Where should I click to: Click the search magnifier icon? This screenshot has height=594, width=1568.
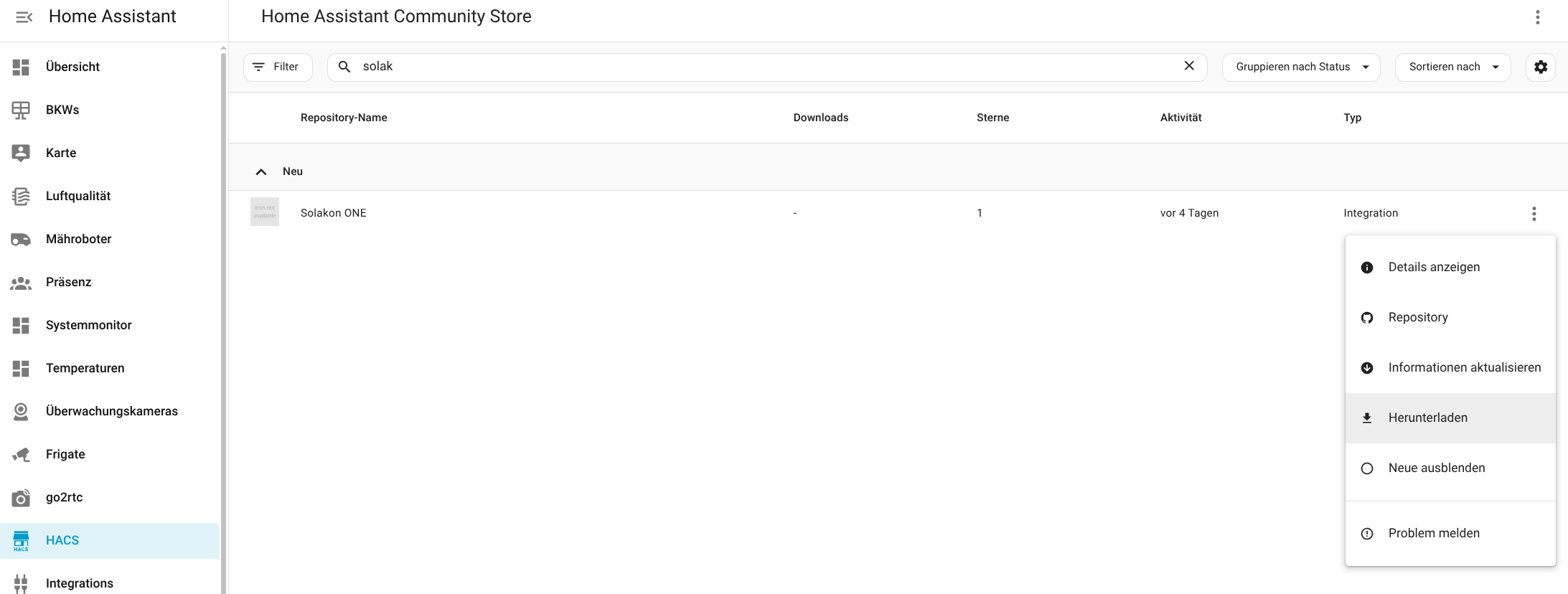[x=344, y=67]
